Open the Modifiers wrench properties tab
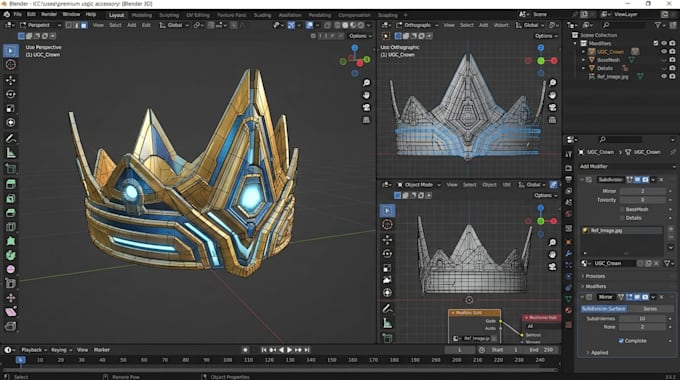The image size is (680, 380). [x=569, y=253]
